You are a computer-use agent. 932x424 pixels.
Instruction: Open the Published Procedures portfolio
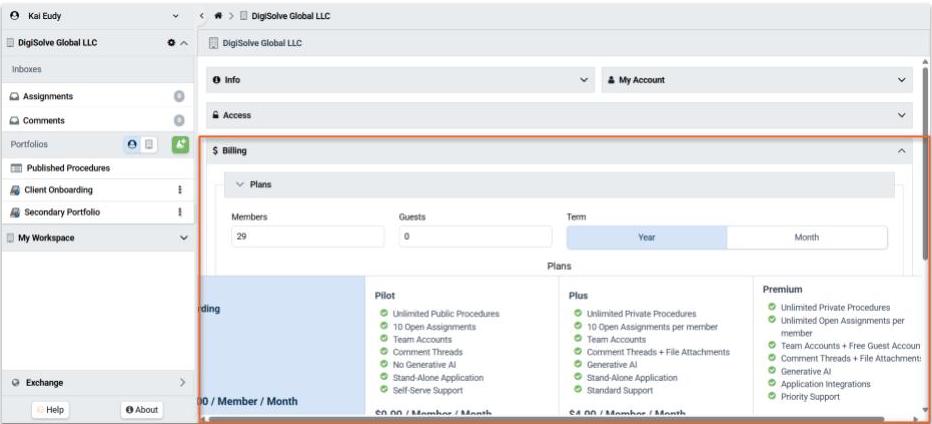click(68, 168)
